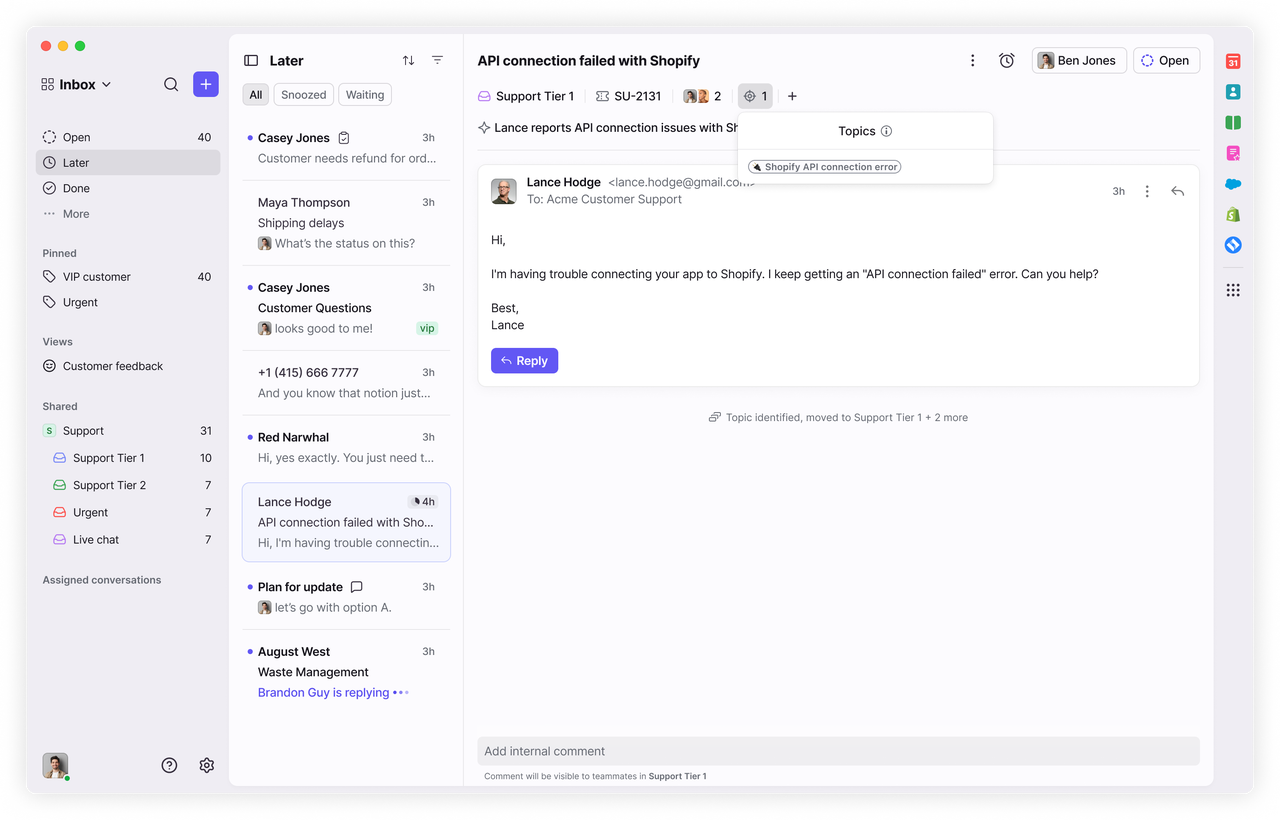The height and width of the screenshot is (820, 1280).
Task: Click the purple compose plus icon
Action: pos(206,84)
